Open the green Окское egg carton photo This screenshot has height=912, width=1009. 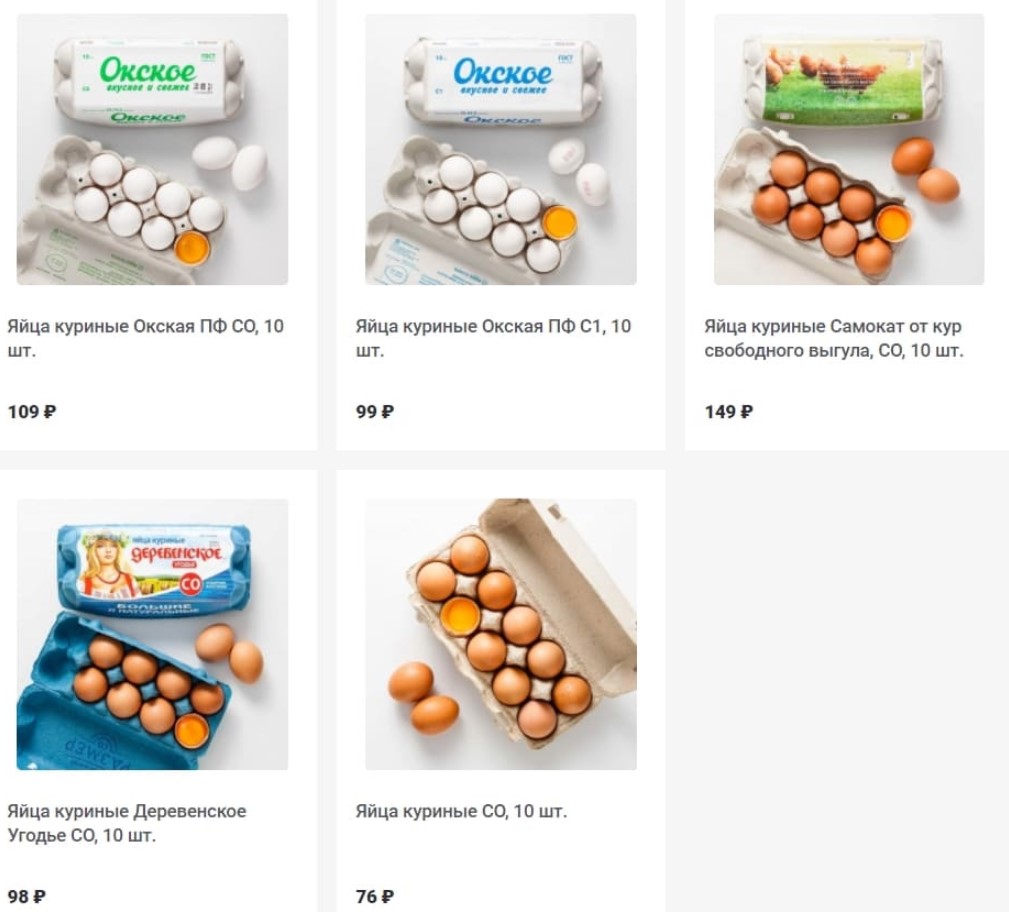pyautogui.click(x=153, y=149)
